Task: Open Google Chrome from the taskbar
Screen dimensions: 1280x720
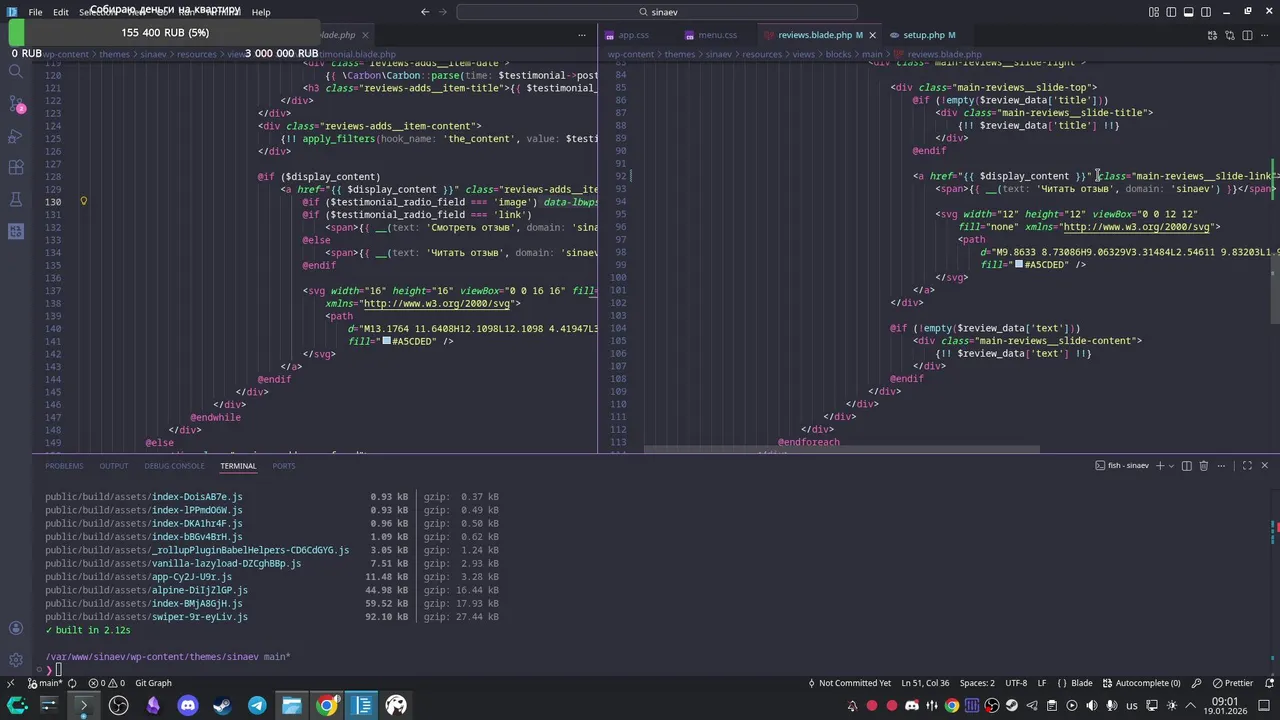Action: 327,706
